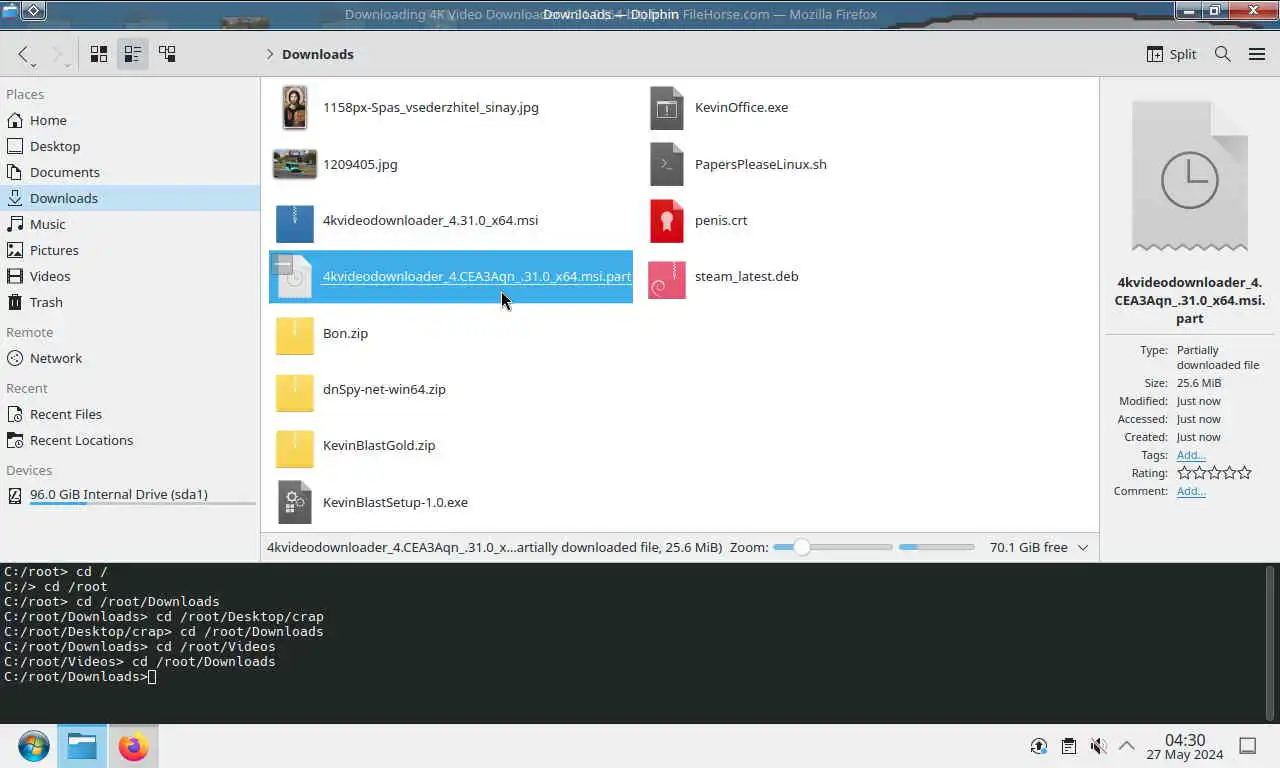Click the PapersPleaseLinux.sh file name

click(760, 164)
